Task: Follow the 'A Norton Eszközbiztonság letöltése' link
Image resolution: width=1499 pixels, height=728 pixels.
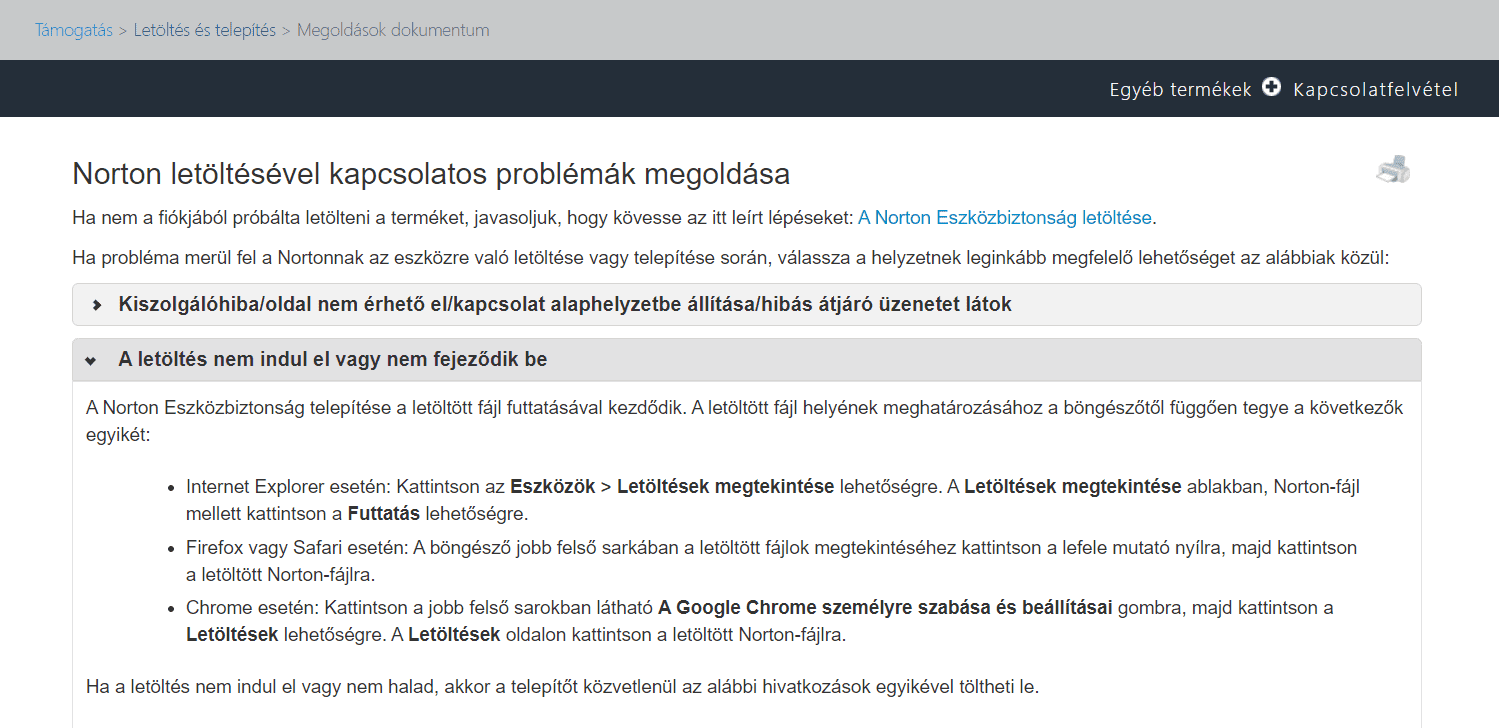Action: 1004,217
